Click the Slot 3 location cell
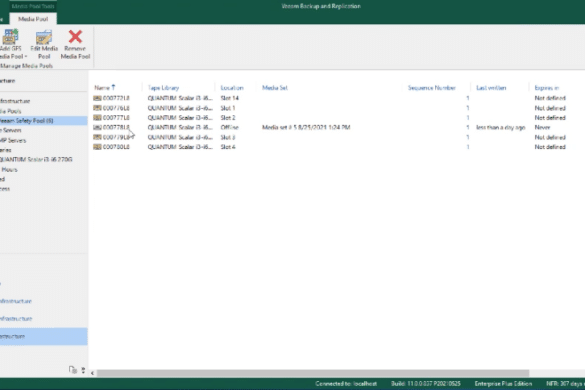The width and height of the screenshot is (585, 390). 228,137
